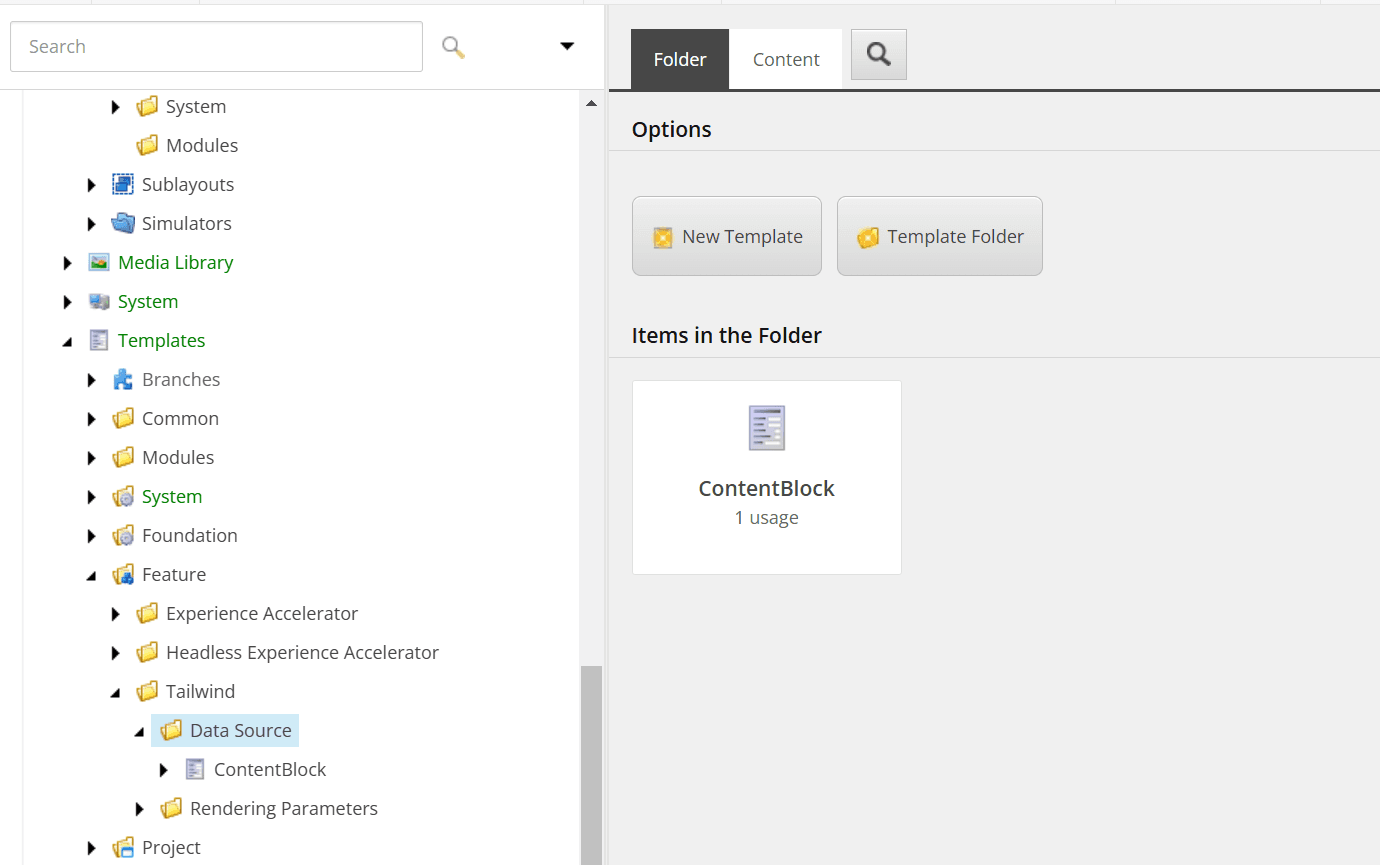Expand the Headless Experience Accelerator node

116,653
